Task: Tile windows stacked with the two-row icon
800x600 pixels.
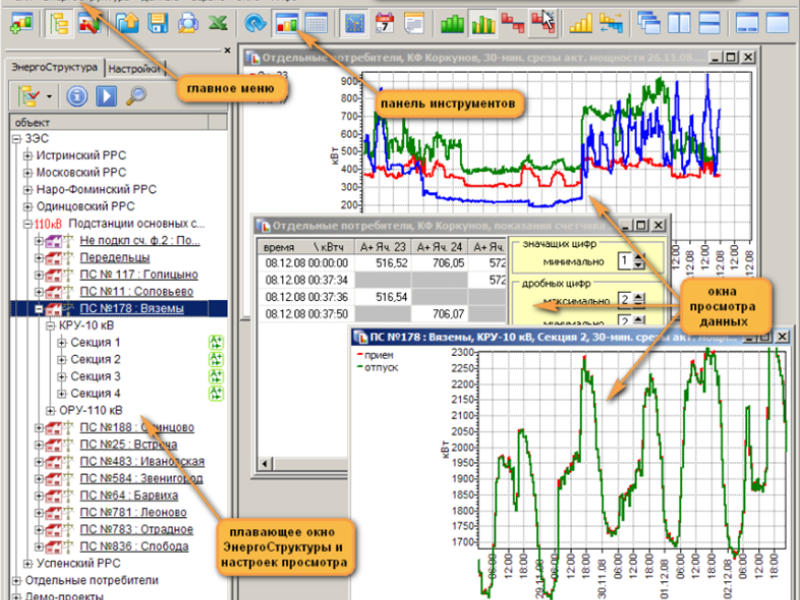Action: [709, 23]
